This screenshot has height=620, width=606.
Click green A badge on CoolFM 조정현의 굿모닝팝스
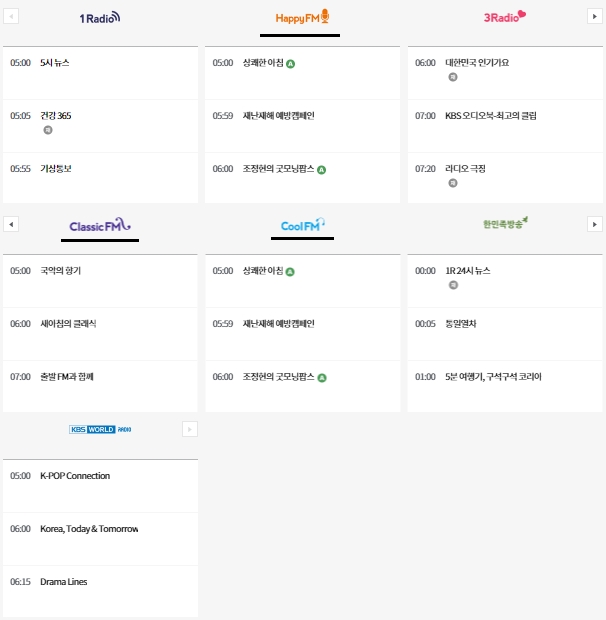[322, 378]
